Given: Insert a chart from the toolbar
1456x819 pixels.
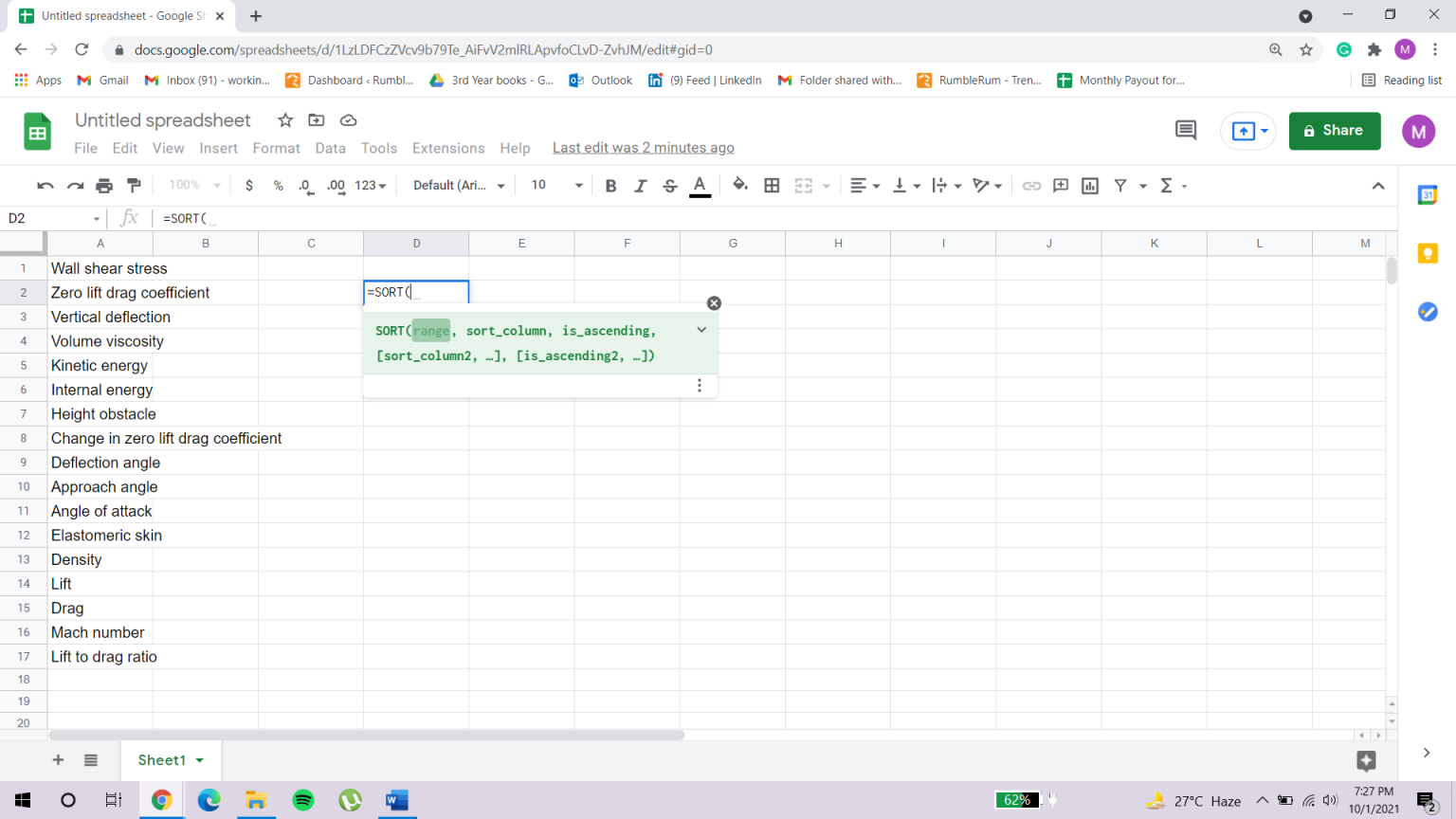Looking at the screenshot, I should point(1089,185).
